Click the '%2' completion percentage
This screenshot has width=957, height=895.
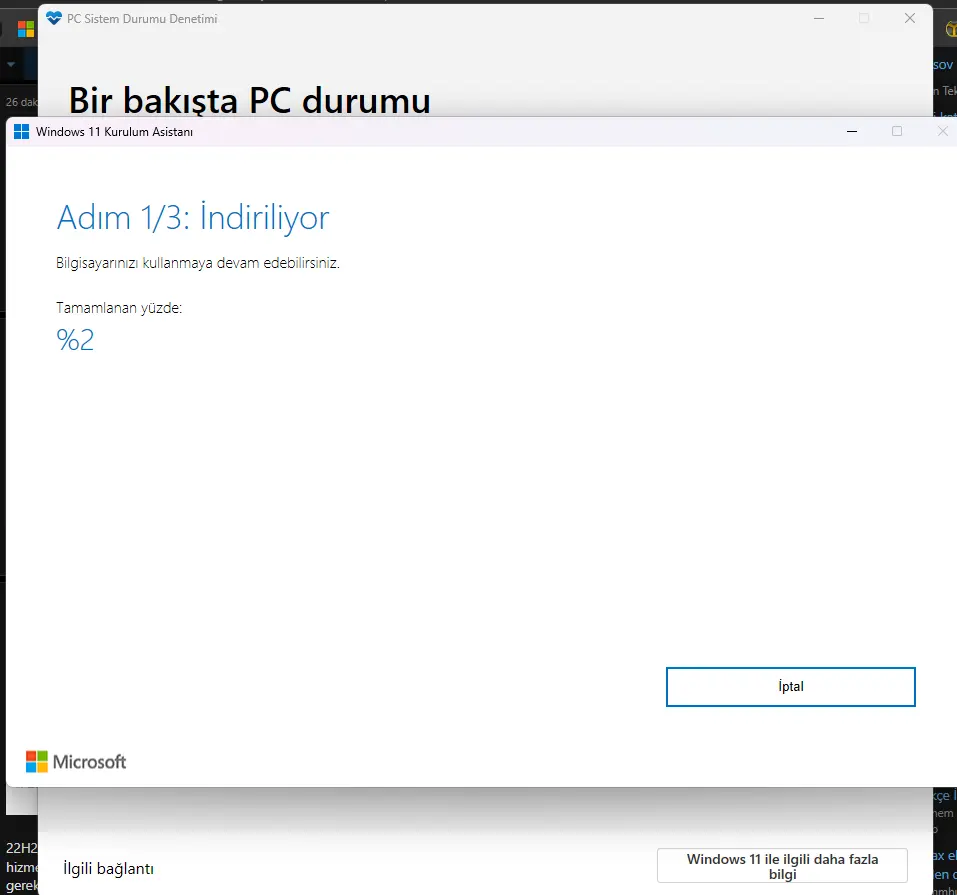tap(75, 339)
